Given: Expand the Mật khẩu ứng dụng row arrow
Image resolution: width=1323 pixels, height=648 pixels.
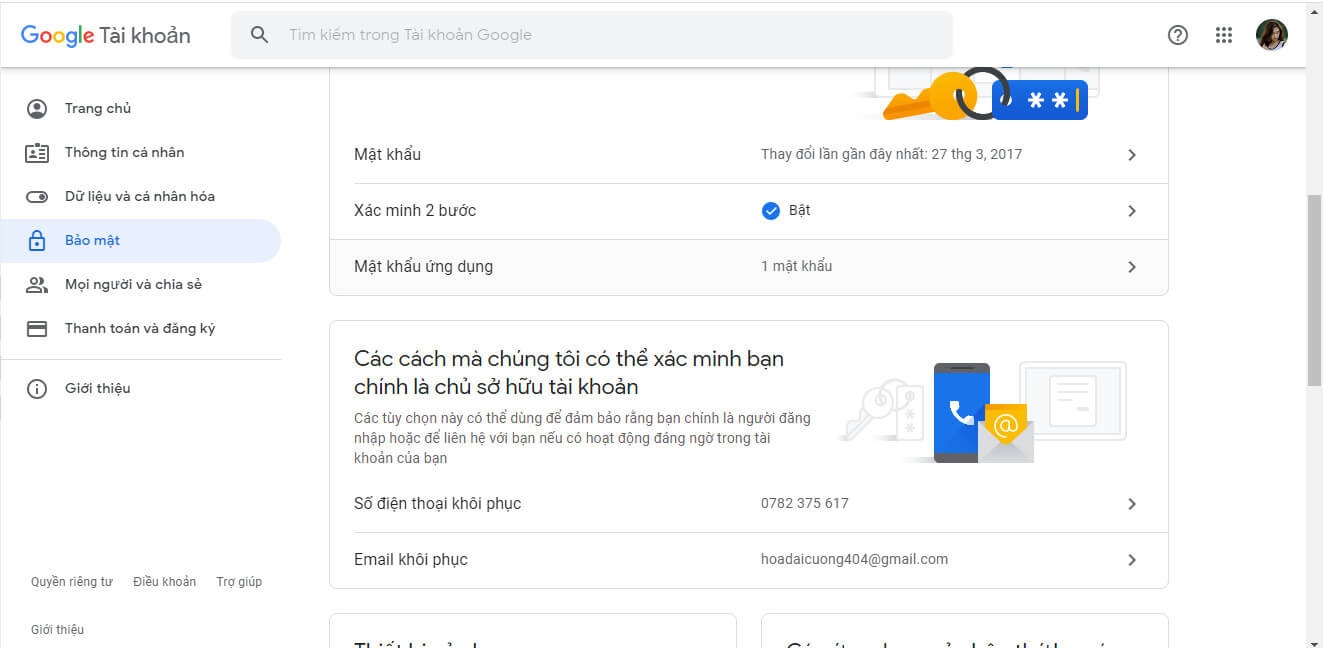Looking at the screenshot, I should click(x=1132, y=267).
